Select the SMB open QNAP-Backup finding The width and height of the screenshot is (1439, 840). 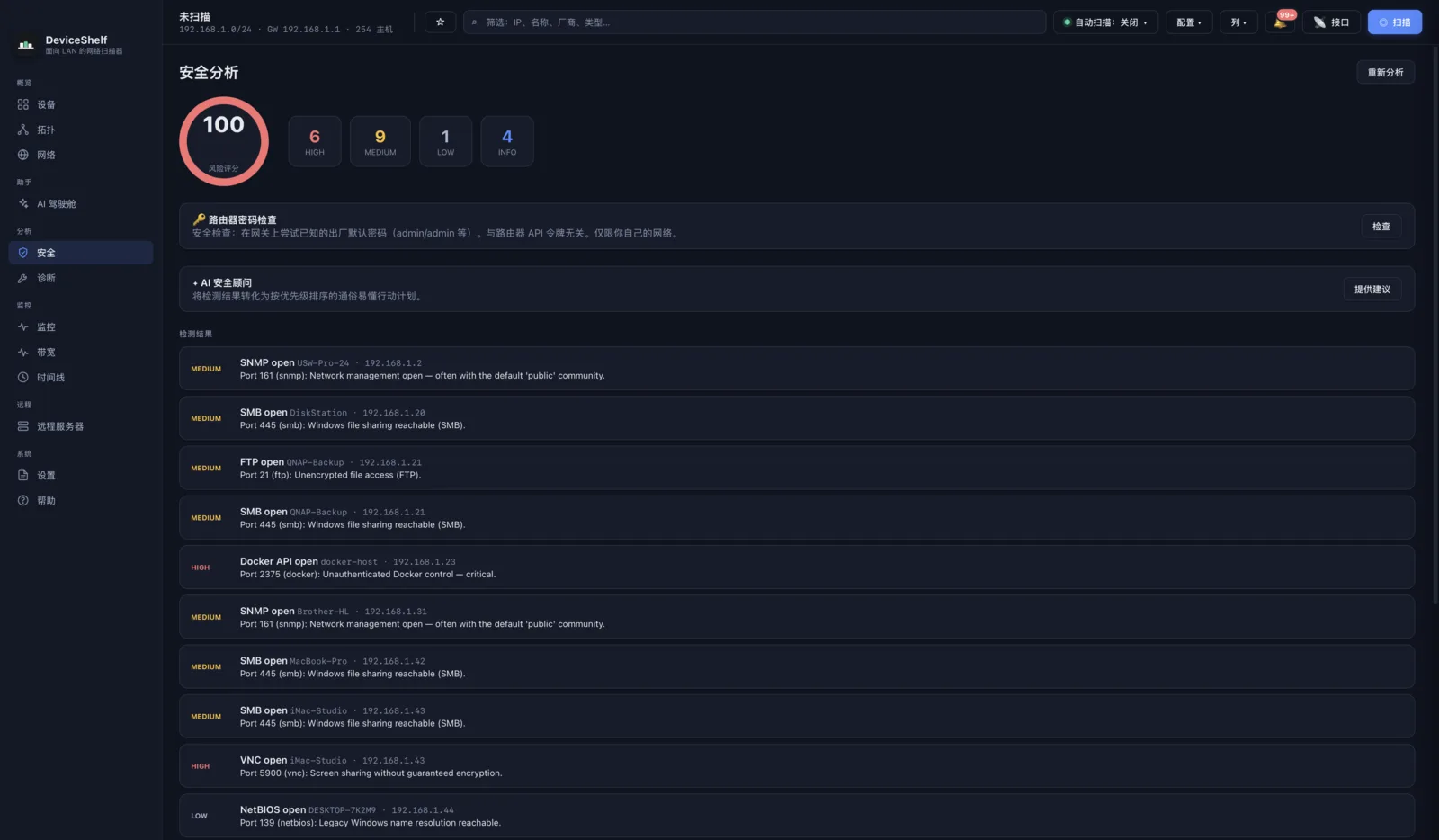(797, 518)
